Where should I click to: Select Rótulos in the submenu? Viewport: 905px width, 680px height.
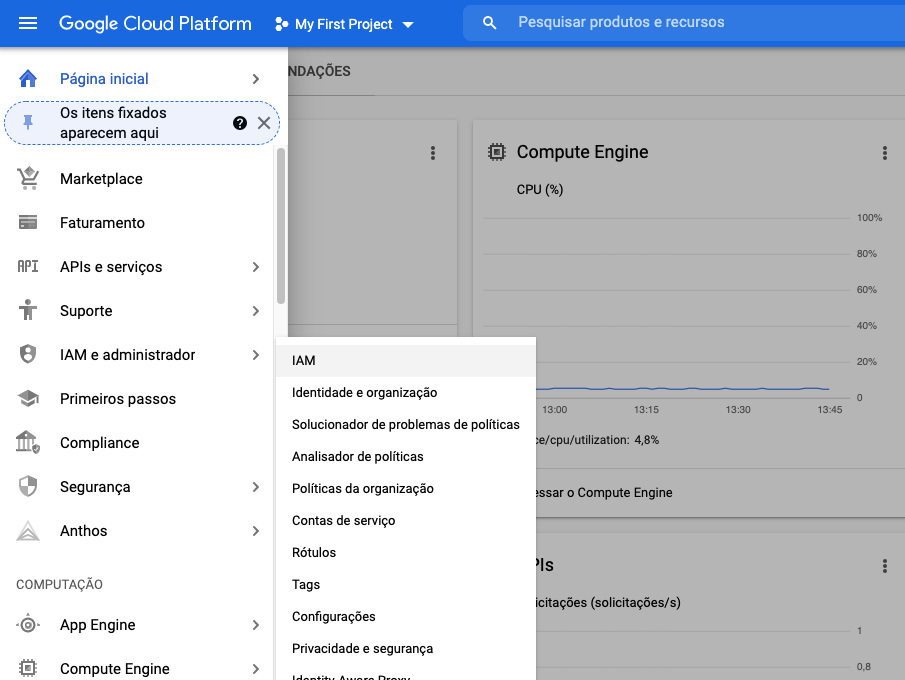pos(406,552)
